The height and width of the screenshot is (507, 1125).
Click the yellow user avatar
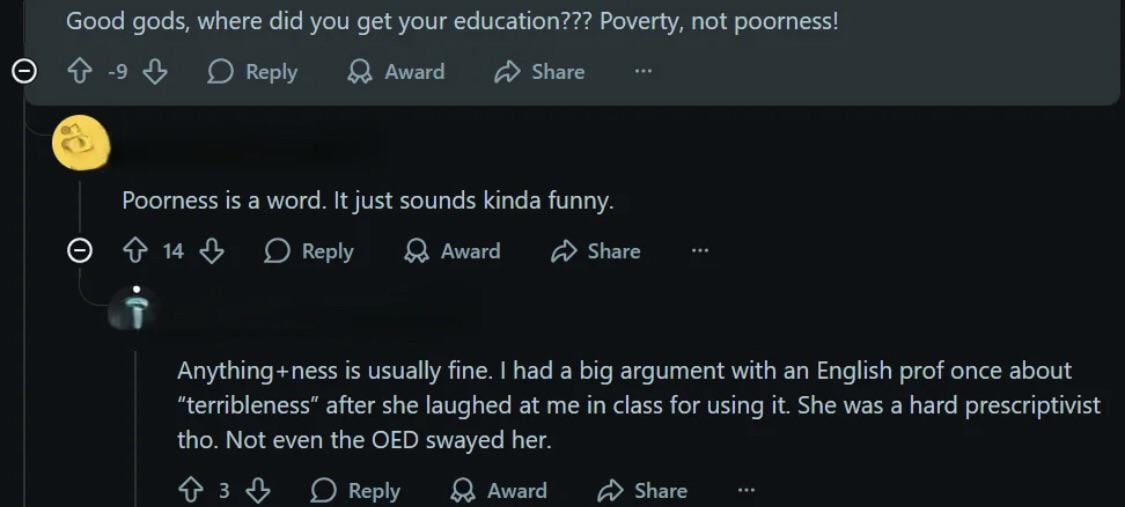(79, 142)
